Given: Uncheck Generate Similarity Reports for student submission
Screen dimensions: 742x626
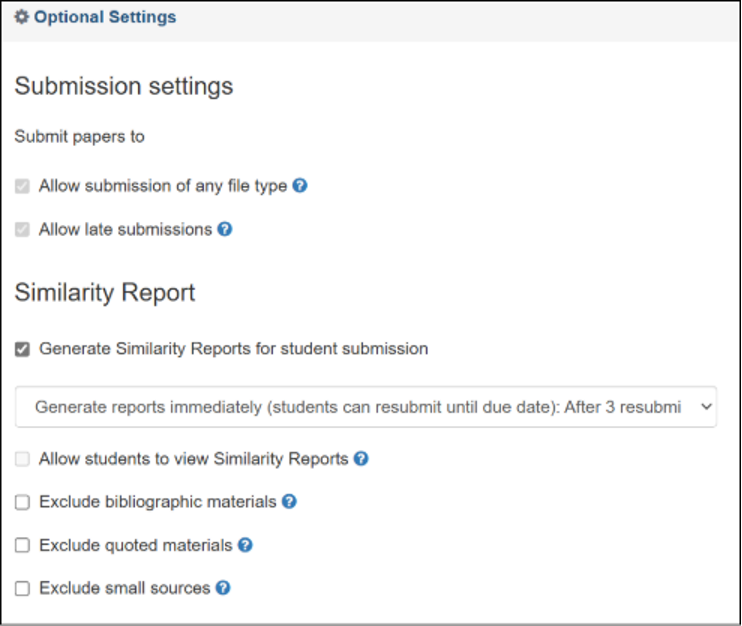Looking at the screenshot, I should pyautogui.click(x=22, y=349).
